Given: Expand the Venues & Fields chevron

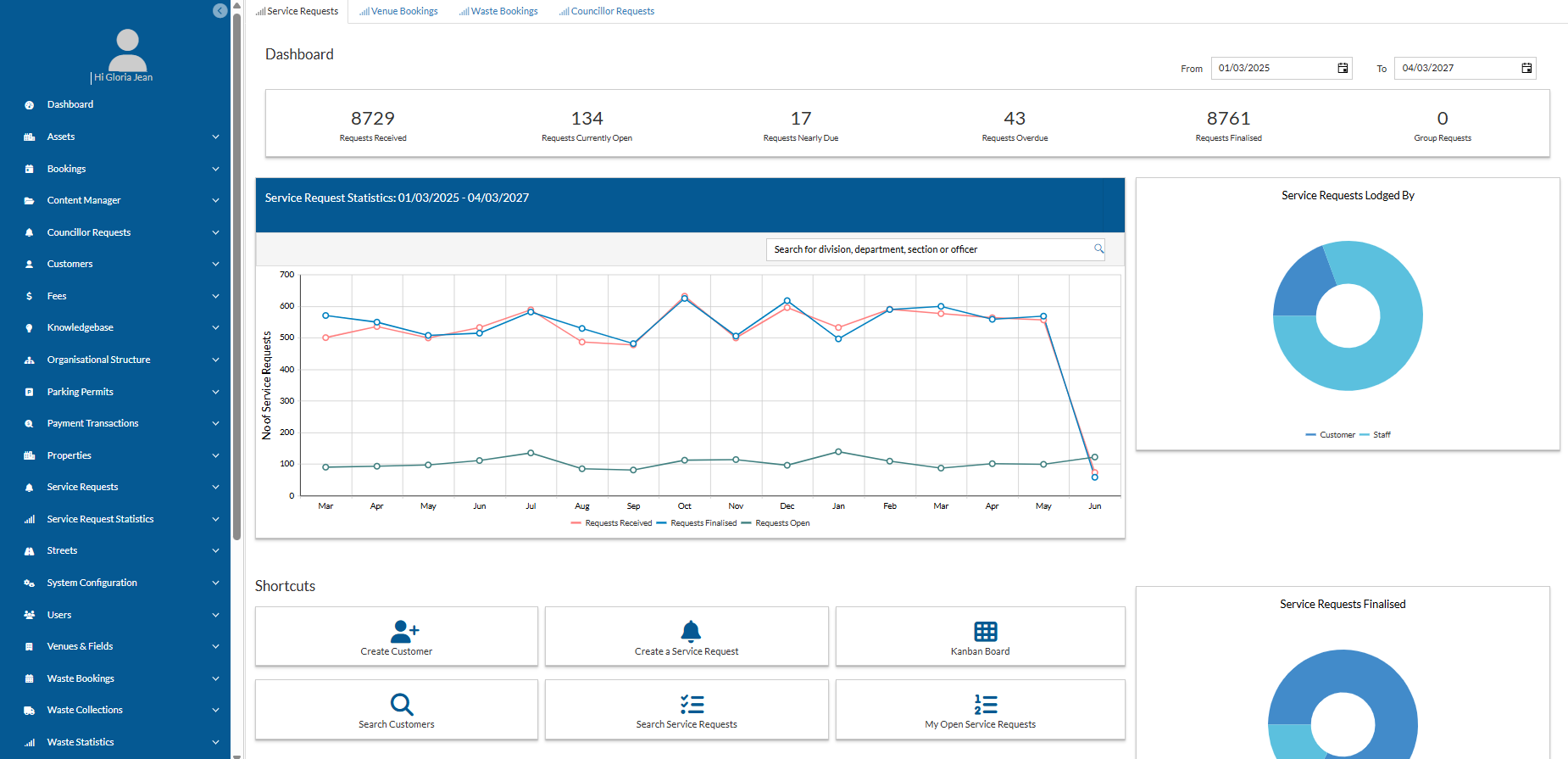Looking at the screenshot, I should point(215,647).
